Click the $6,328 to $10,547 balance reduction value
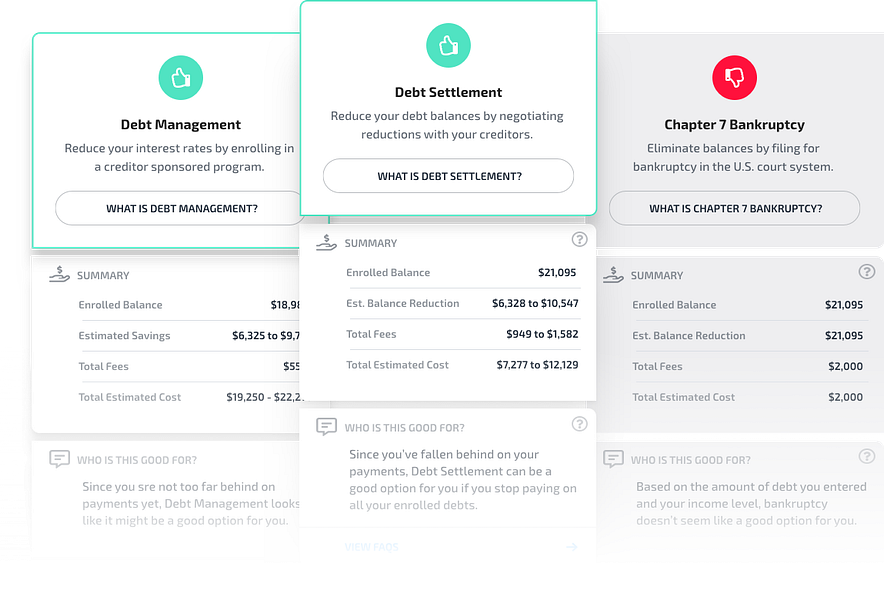 click(535, 303)
